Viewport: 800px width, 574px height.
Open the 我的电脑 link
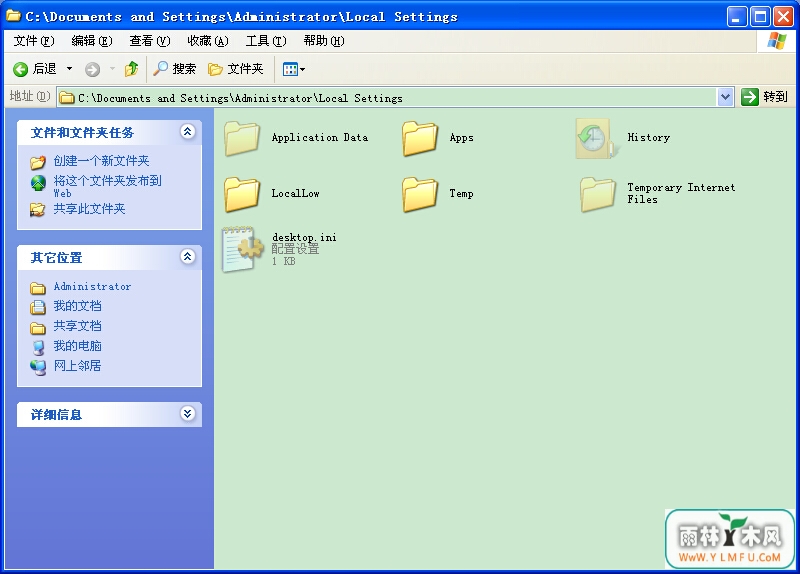(78, 346)
